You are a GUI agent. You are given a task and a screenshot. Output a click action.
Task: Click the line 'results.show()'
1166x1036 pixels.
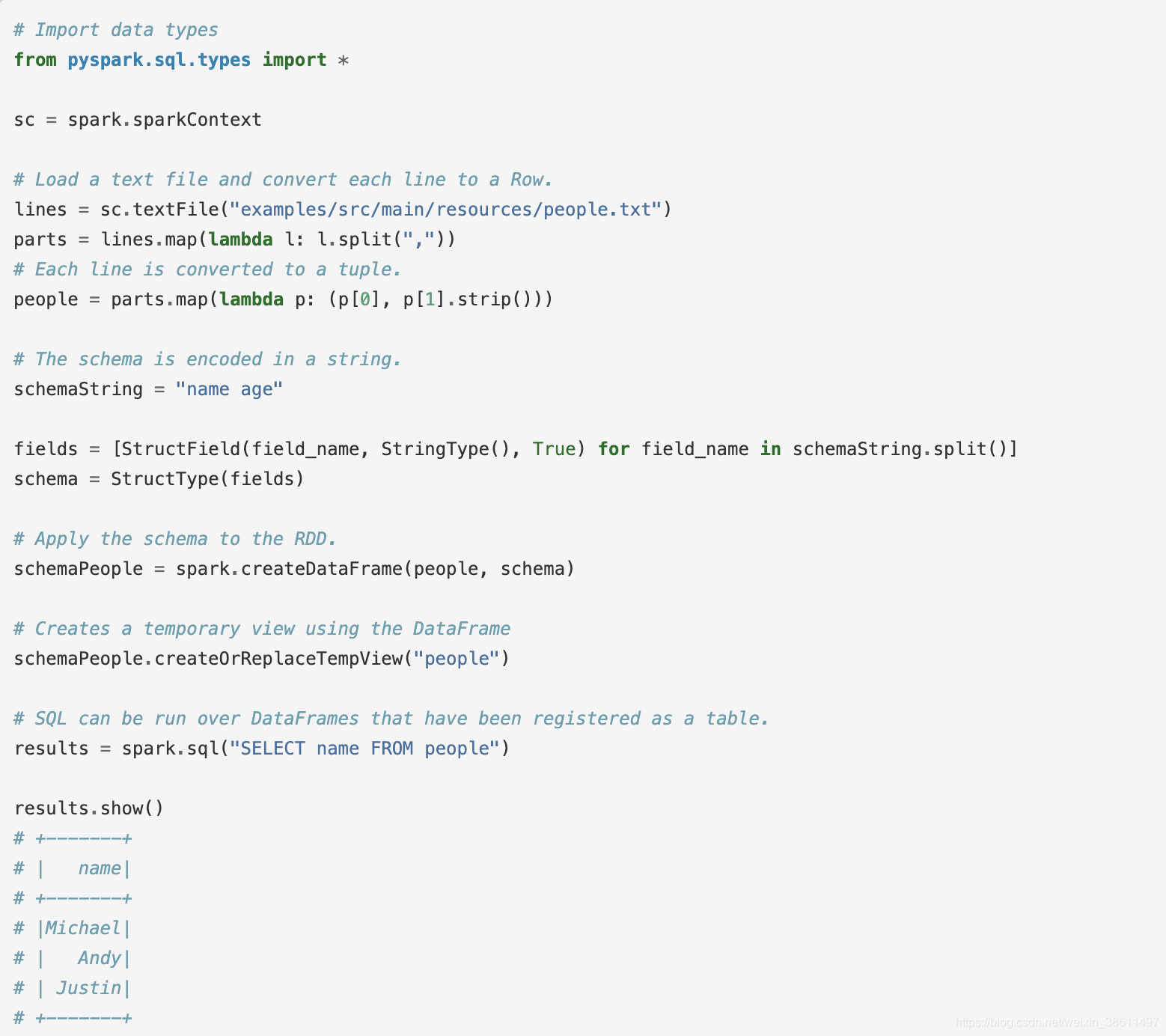click(88, 808)
